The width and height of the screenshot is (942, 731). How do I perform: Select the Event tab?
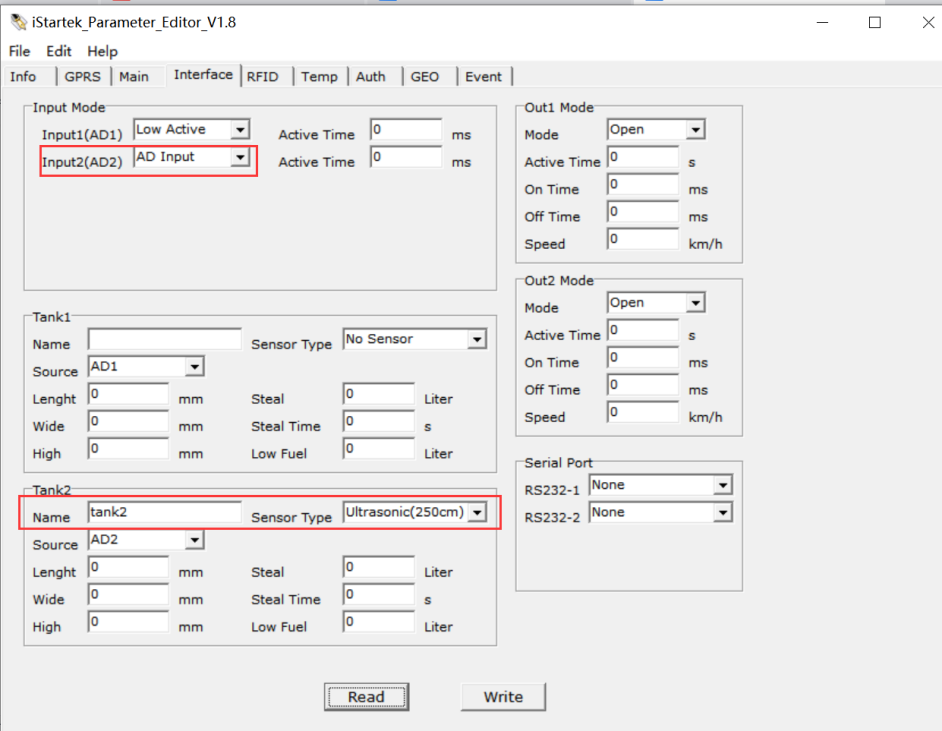coord(484,77)
